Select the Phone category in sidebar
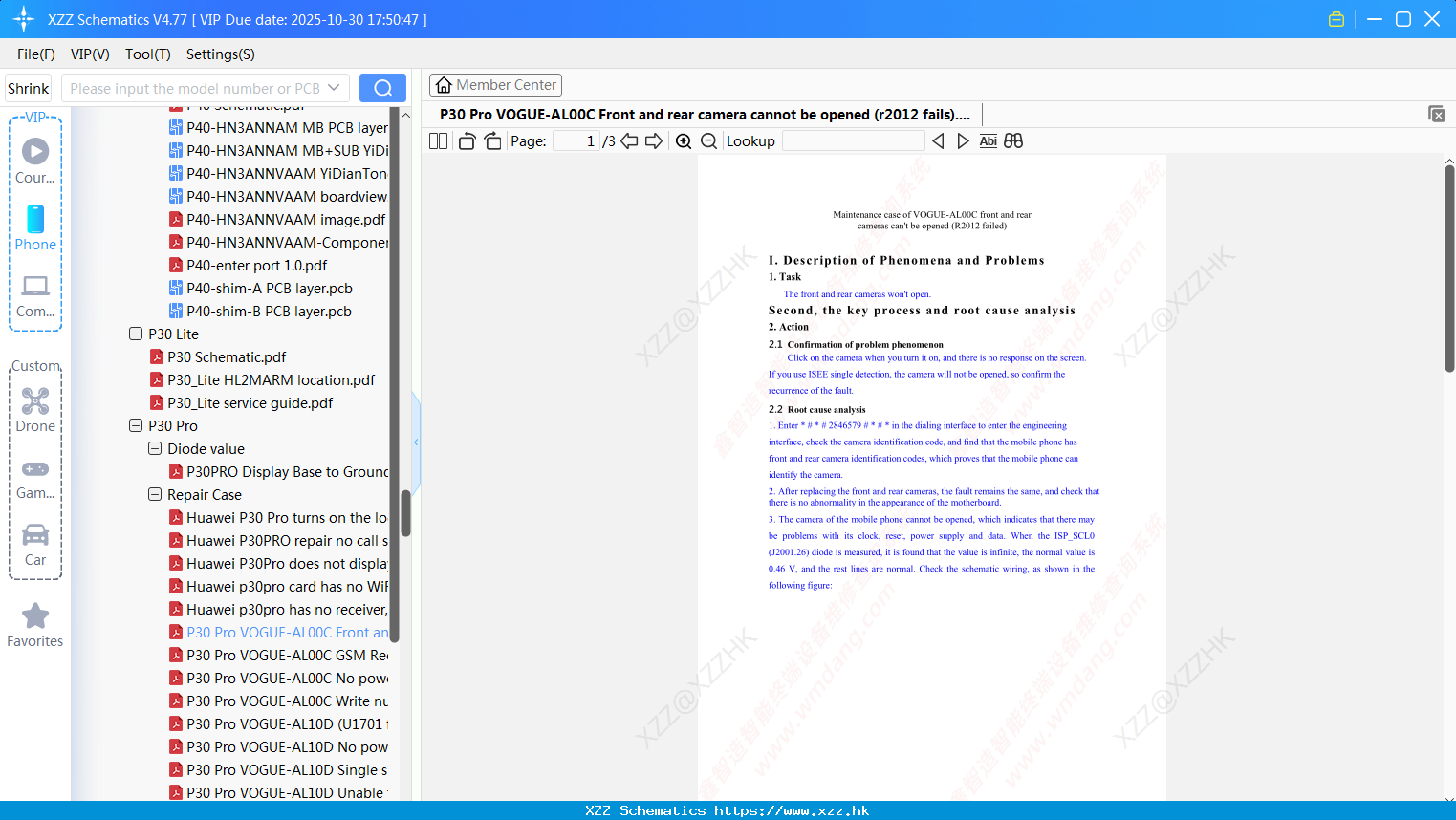Image resolution: width=1456 pixels, height=820 pixels. coord(35,227)
